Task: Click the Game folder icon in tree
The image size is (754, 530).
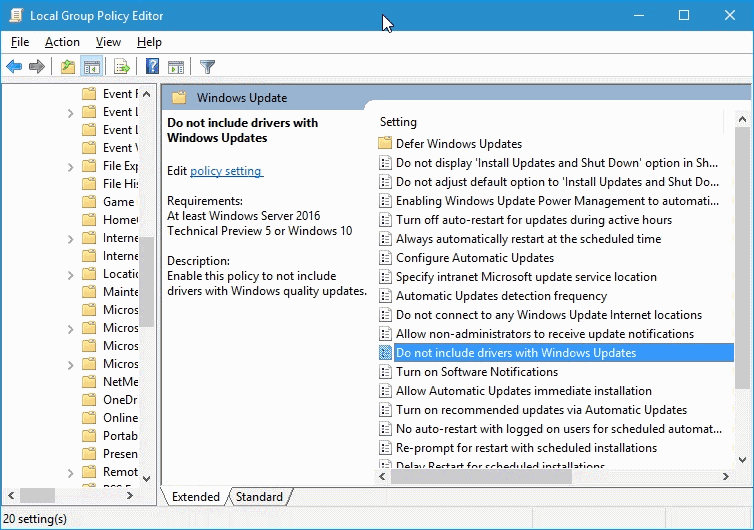Action: tap(89, 202)
